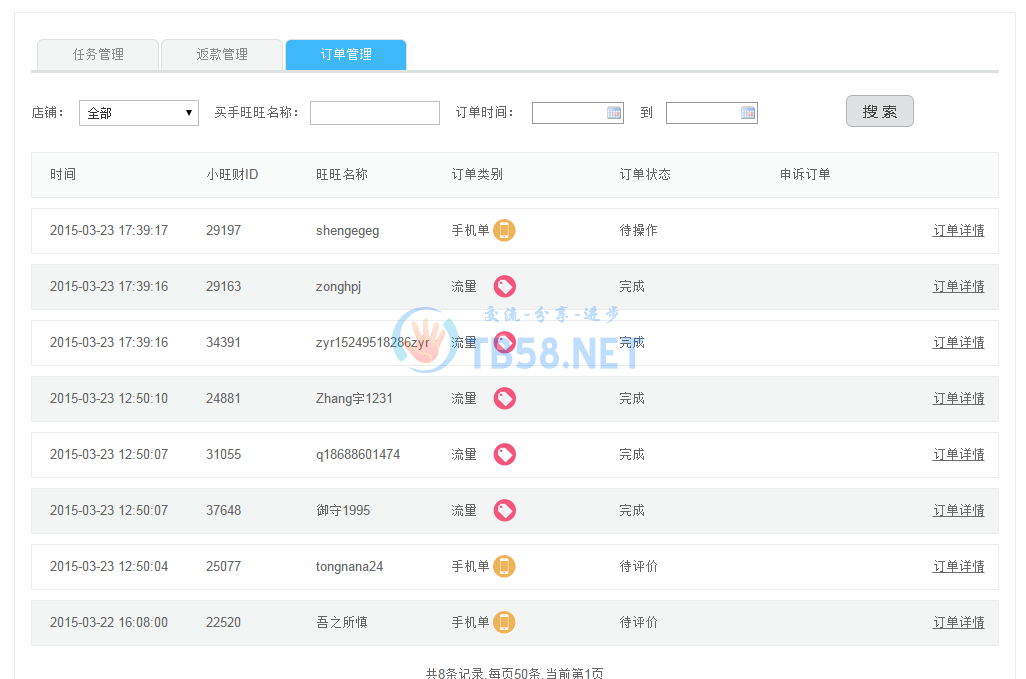1026x679 pixels.
Task: Click the pink traffic tag icon for zonghpj
Action: pyautogui.click(x=505, y=287)
